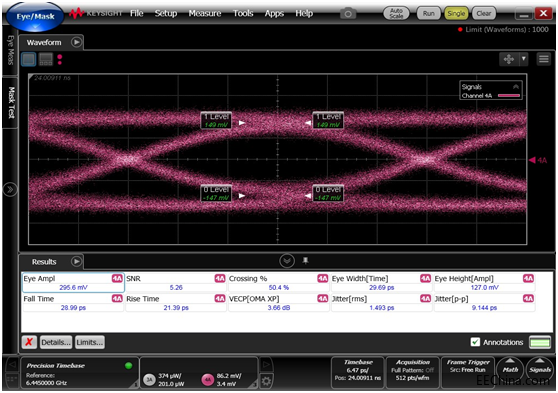Image resolution: width=558 pixels, height=393 pixels.
Task: Select the Fall Time measurement
Action: [73, 303]
